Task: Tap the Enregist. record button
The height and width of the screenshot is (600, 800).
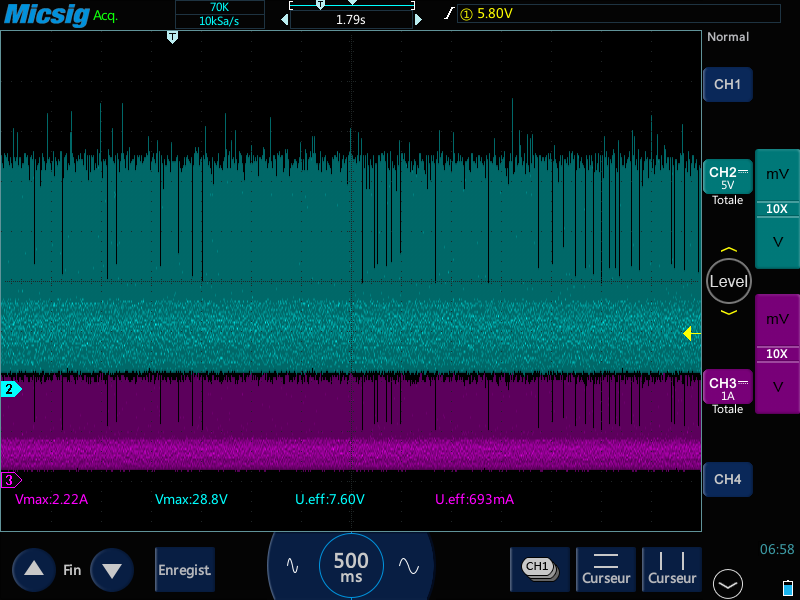Action: tap(185, 569)
